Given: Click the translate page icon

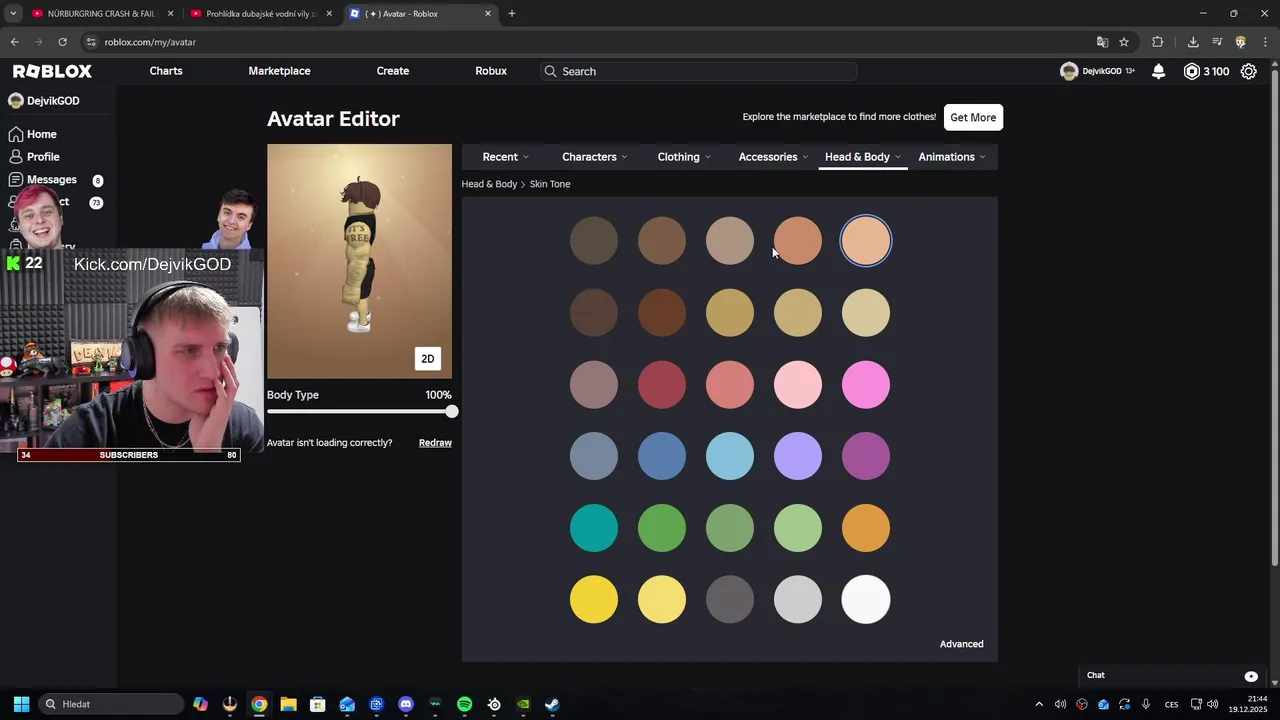Looking at the screenshot, I should pyautogui.click(x=1102, y=42).
